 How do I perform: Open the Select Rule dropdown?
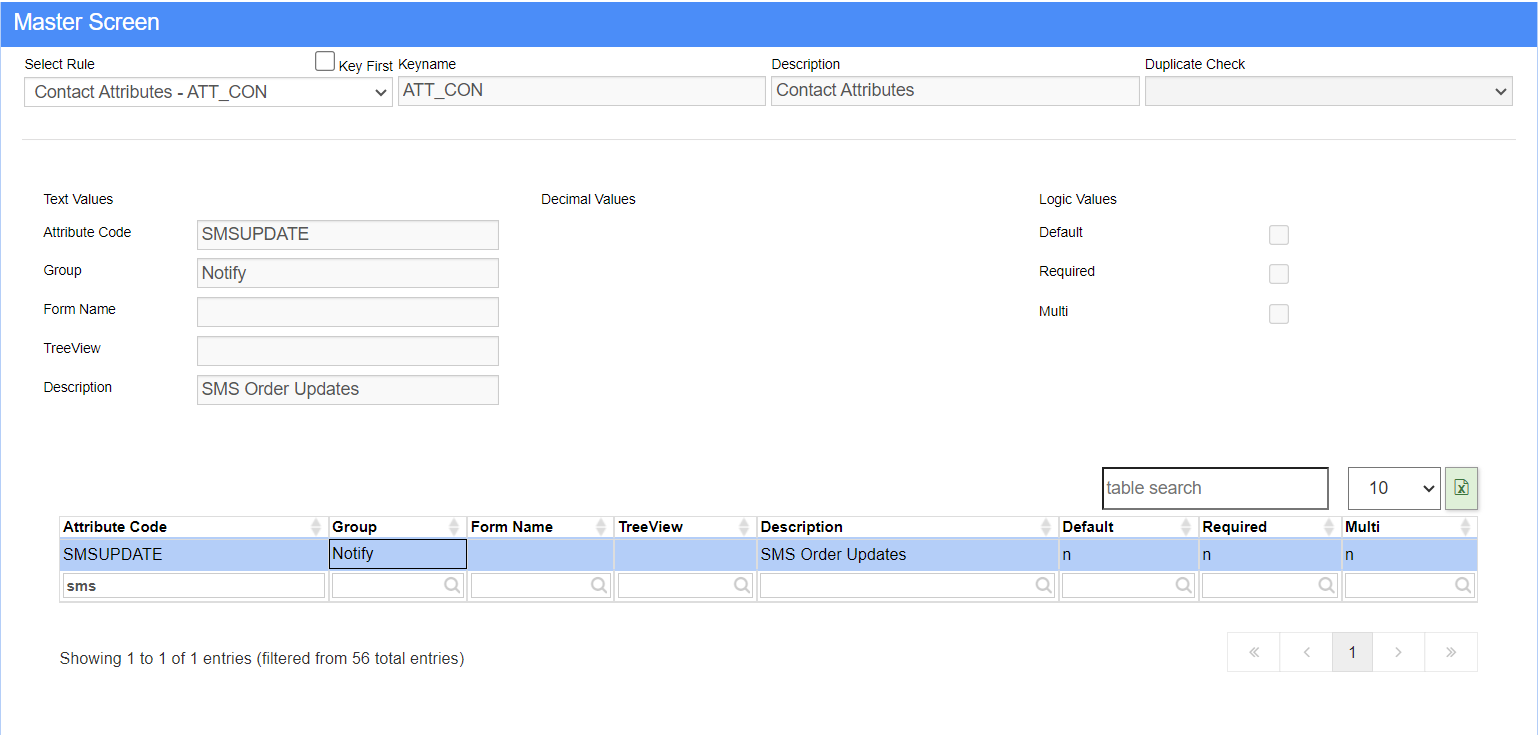[208, 92]
